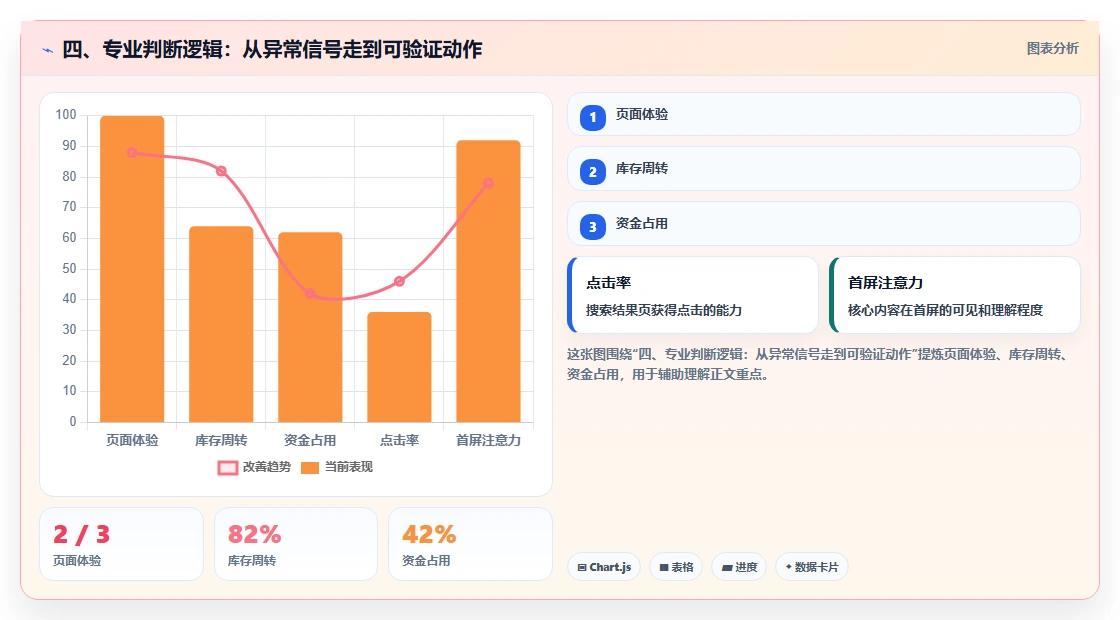Select the 页面体验 orange bar
This screenshot has height=620, width=1120.
point(132,269)
